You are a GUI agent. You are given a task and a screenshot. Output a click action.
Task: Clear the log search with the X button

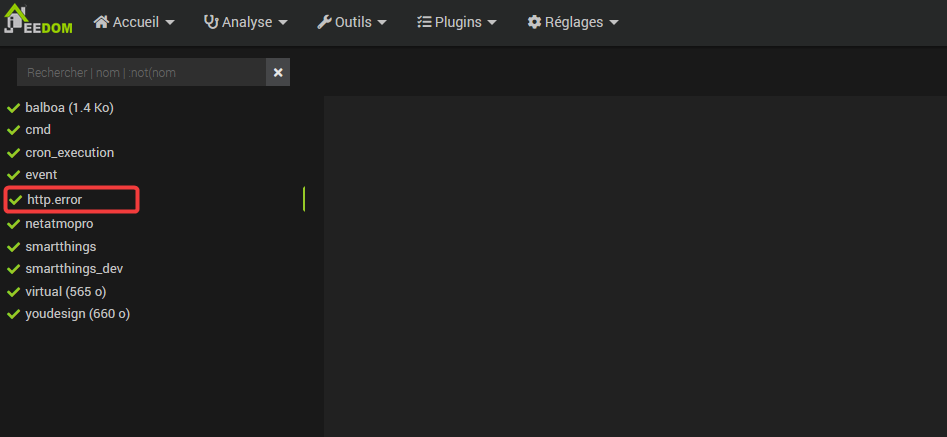pos(278,72)
